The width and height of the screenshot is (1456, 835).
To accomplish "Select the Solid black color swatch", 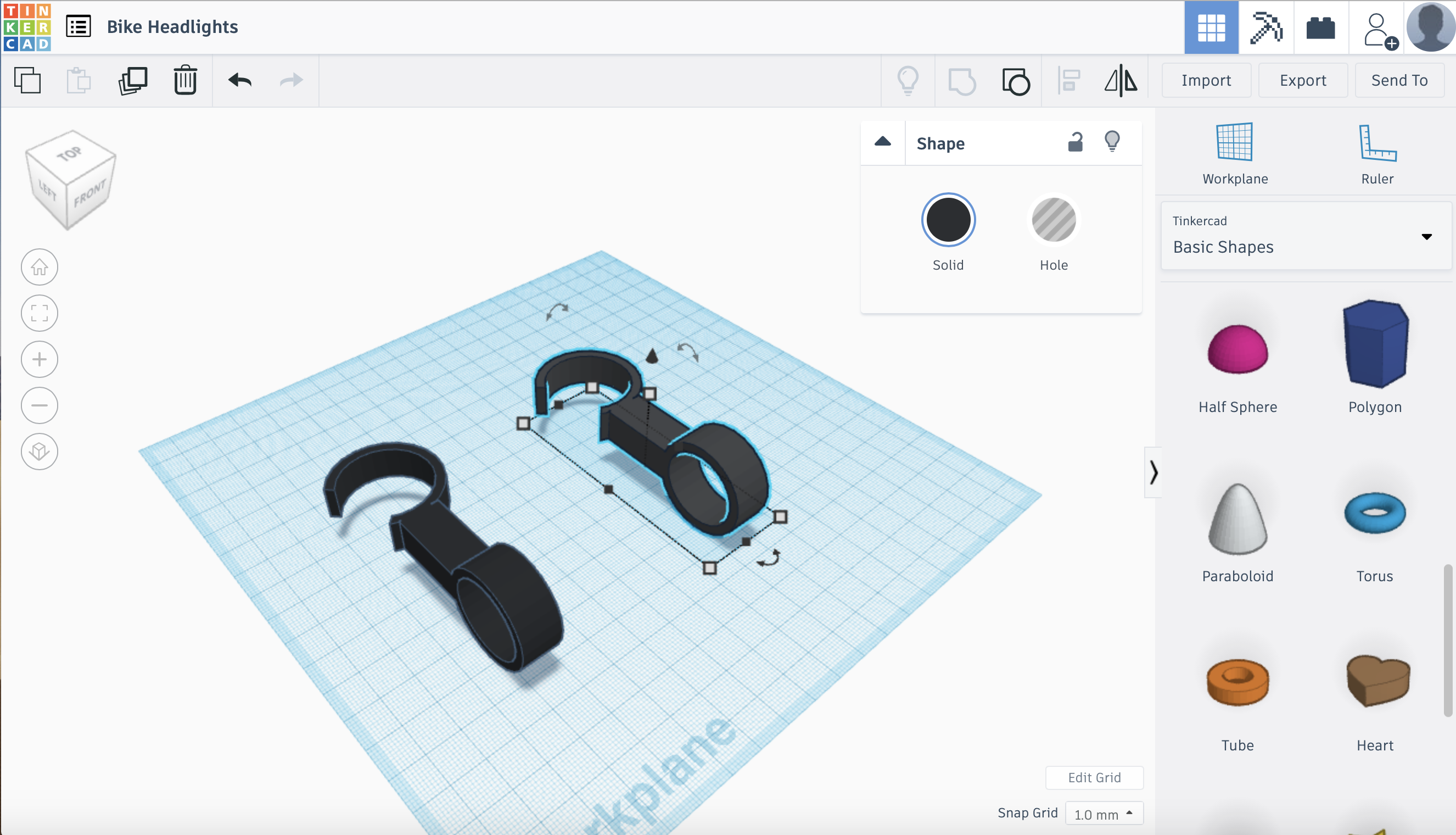I will tap(948, 220).
